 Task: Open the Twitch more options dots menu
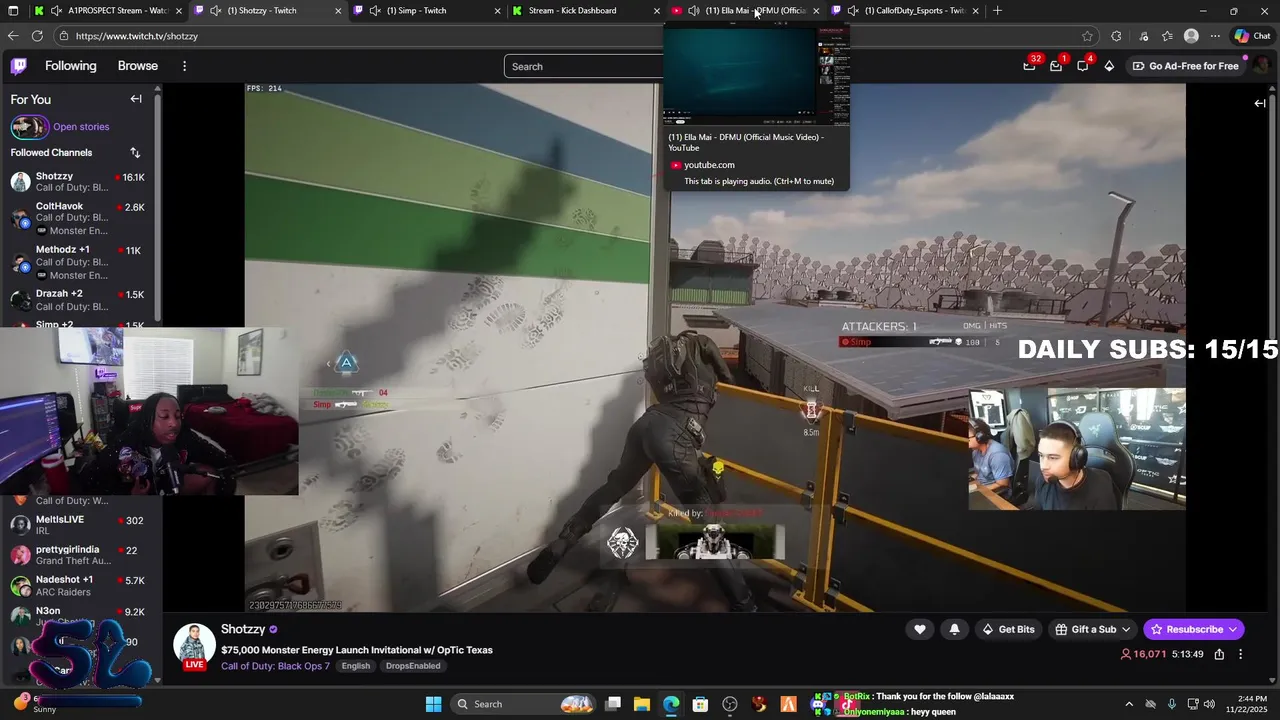184,66
